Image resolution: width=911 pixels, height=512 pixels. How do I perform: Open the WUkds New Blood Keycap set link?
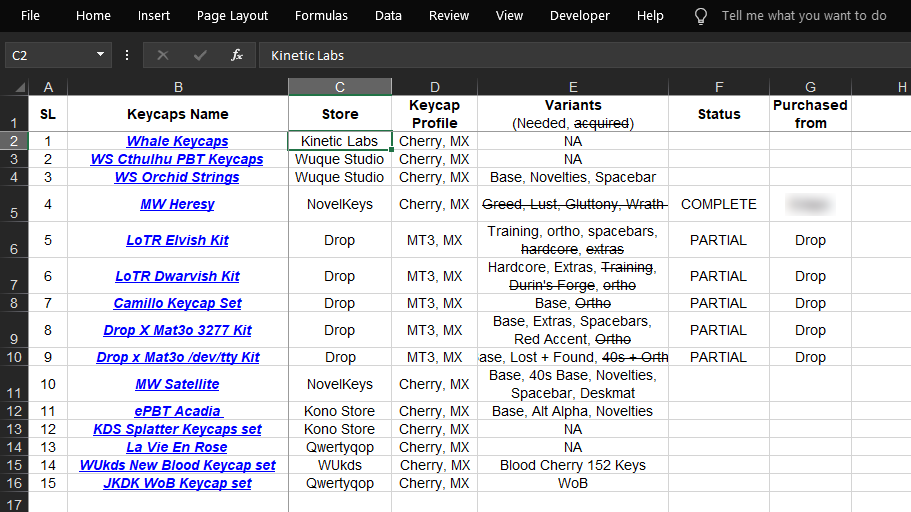[x=177, y=466]
